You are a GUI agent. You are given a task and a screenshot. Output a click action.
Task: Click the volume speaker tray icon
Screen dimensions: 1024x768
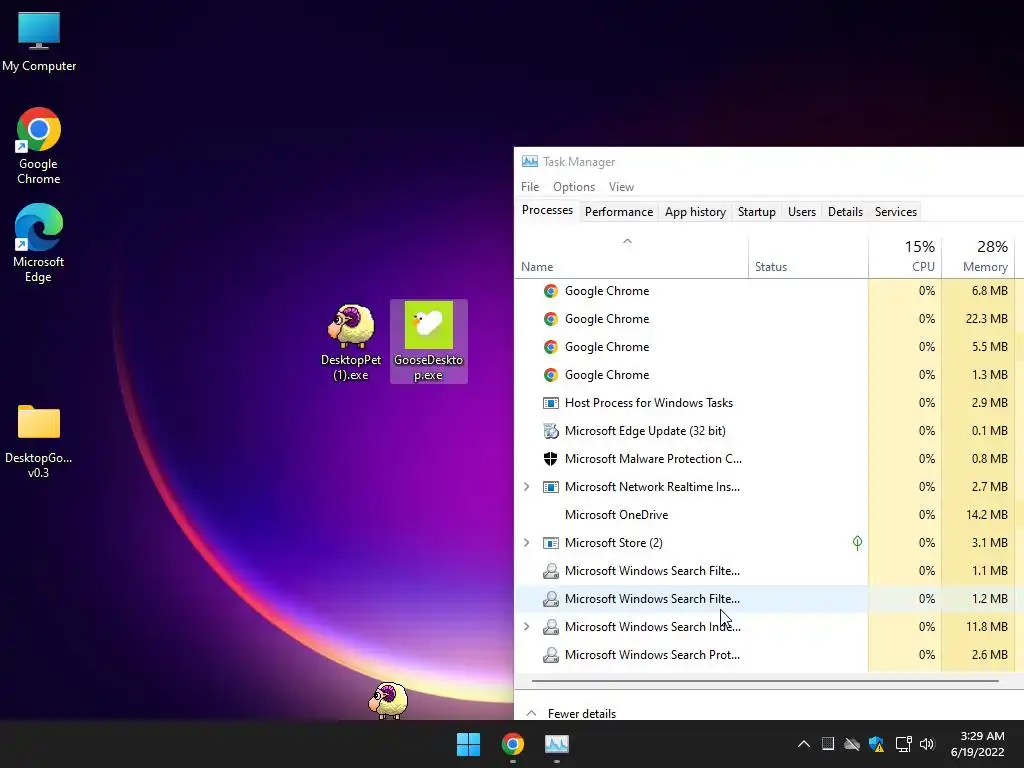[927, 744]
